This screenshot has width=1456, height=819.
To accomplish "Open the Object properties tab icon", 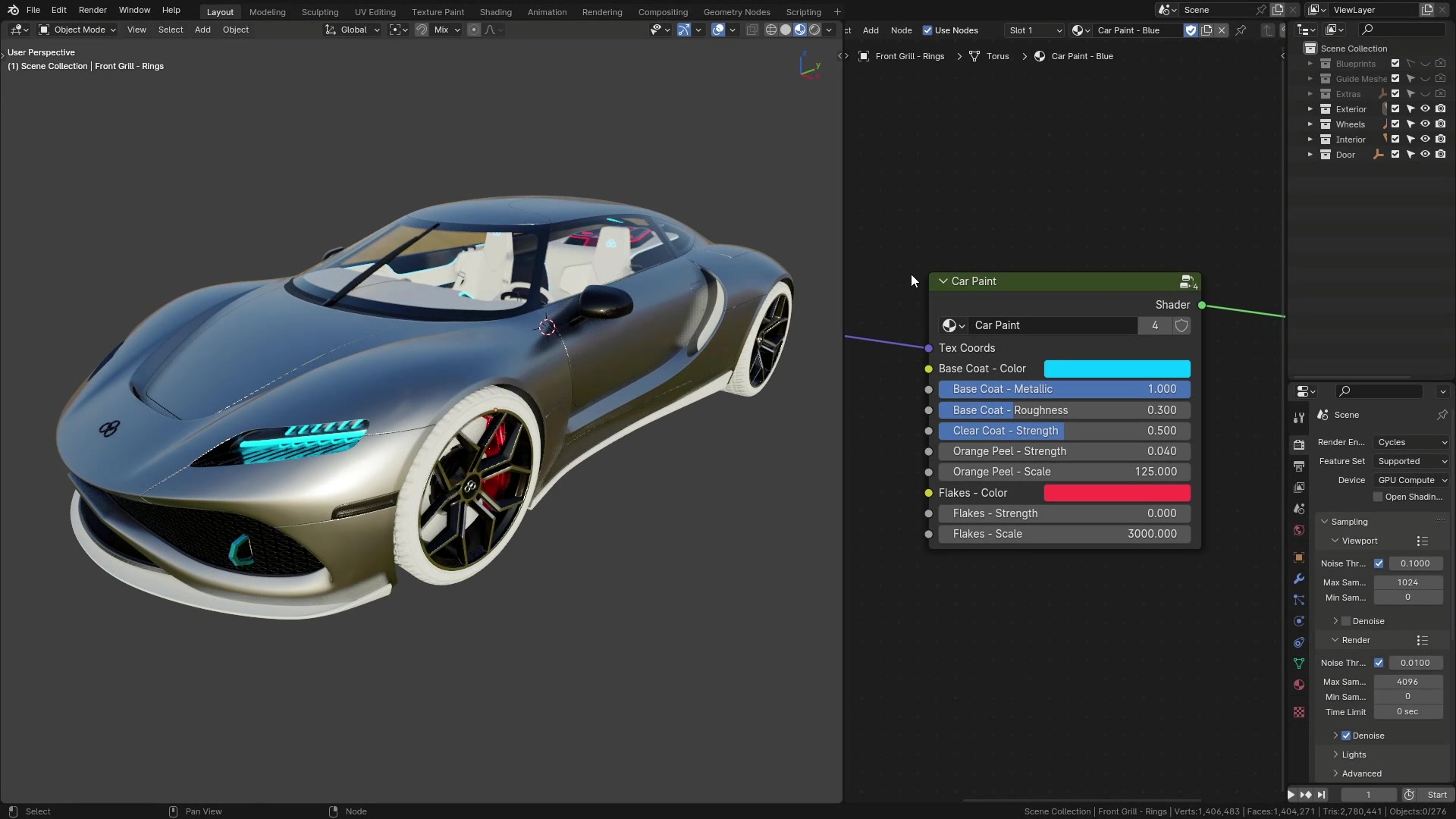I will pos(1299,557).
